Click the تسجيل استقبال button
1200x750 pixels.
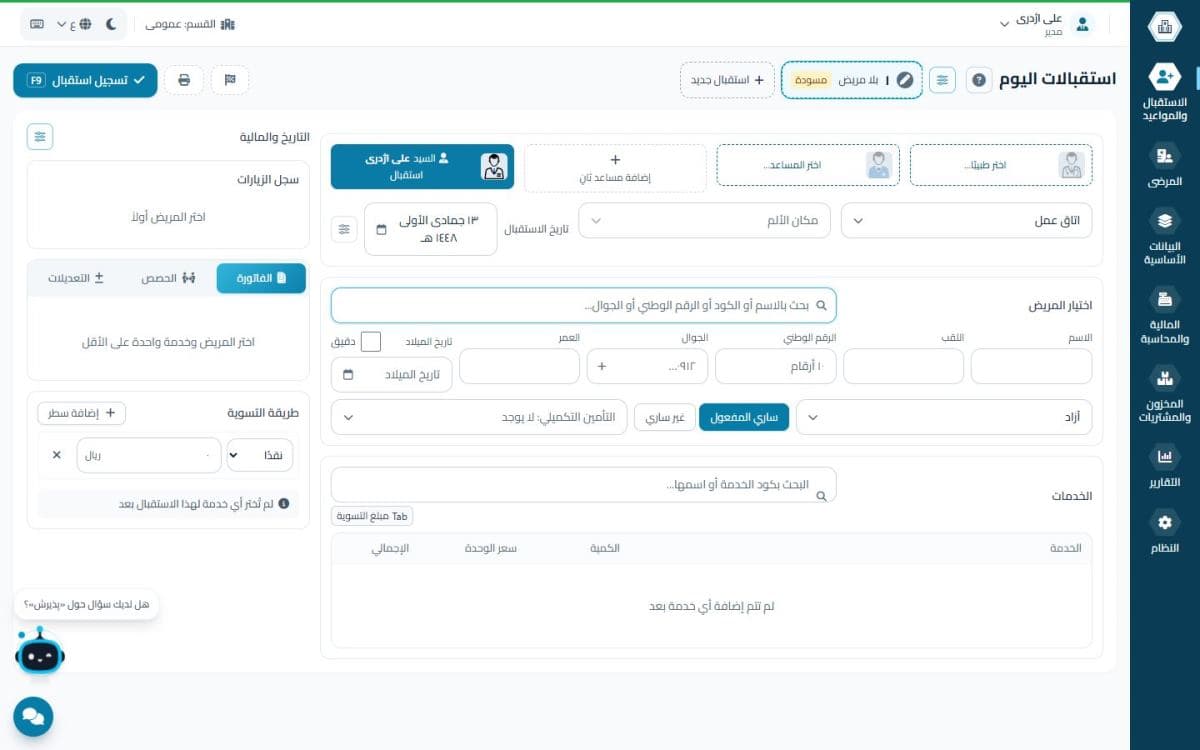coord(85,80)
